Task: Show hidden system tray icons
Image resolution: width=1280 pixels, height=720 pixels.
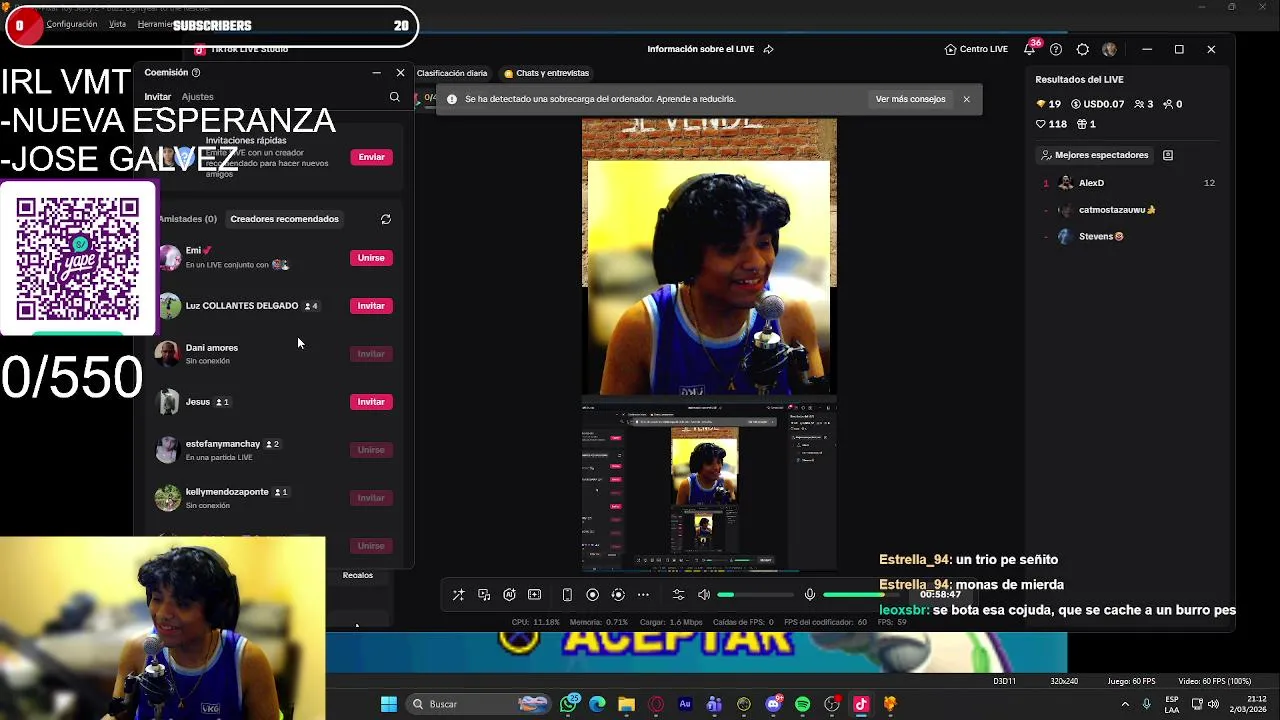Action: tap(1125, 704)
